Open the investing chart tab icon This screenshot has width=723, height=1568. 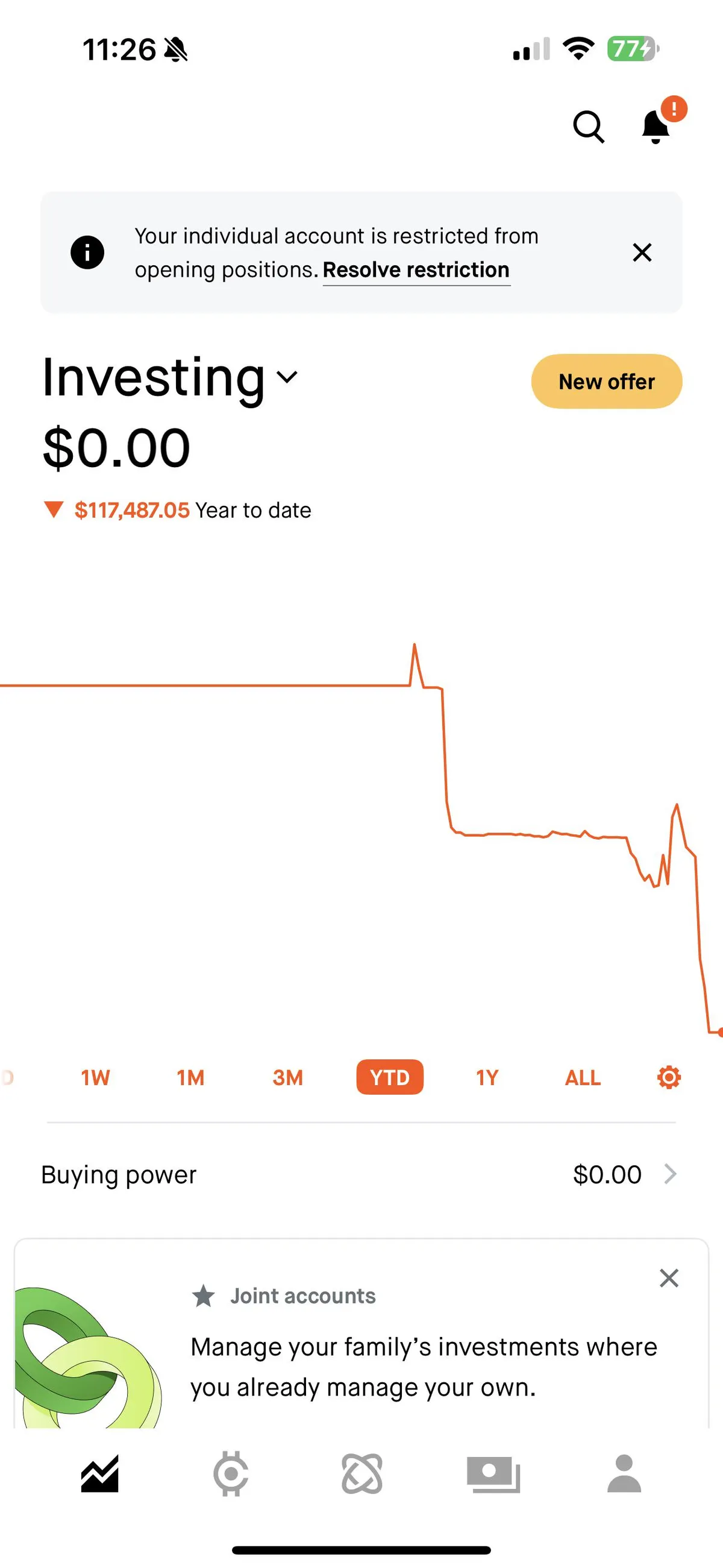click(100, 1473)
